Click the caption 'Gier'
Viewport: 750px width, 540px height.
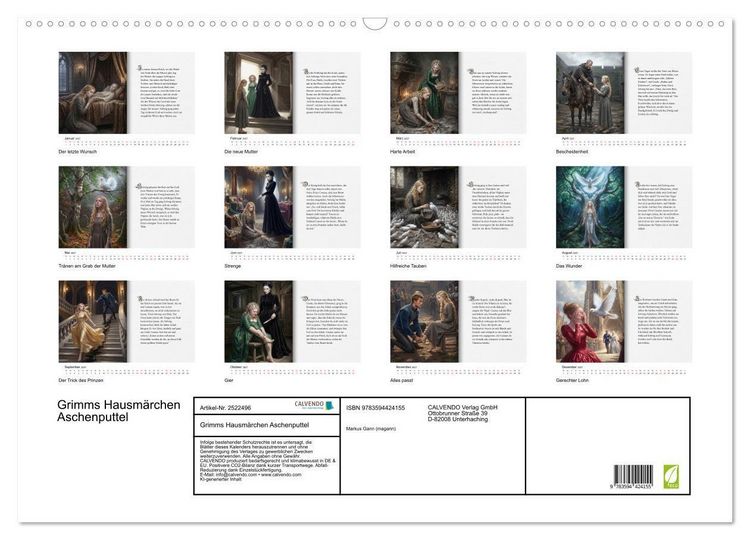tap(229, 380)
